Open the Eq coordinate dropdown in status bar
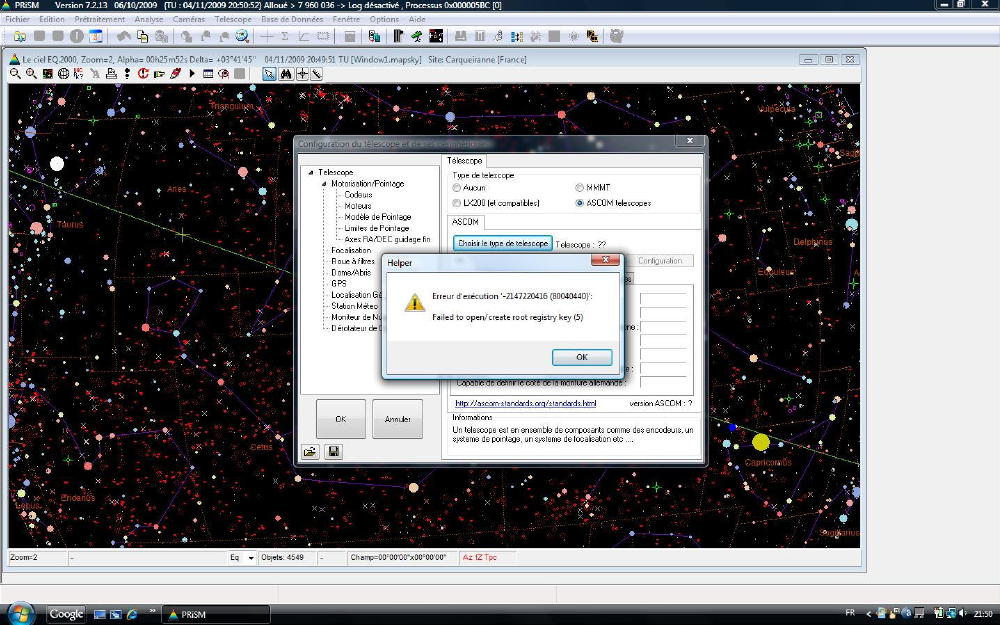The image size is (1000, 625). [250, 557]
